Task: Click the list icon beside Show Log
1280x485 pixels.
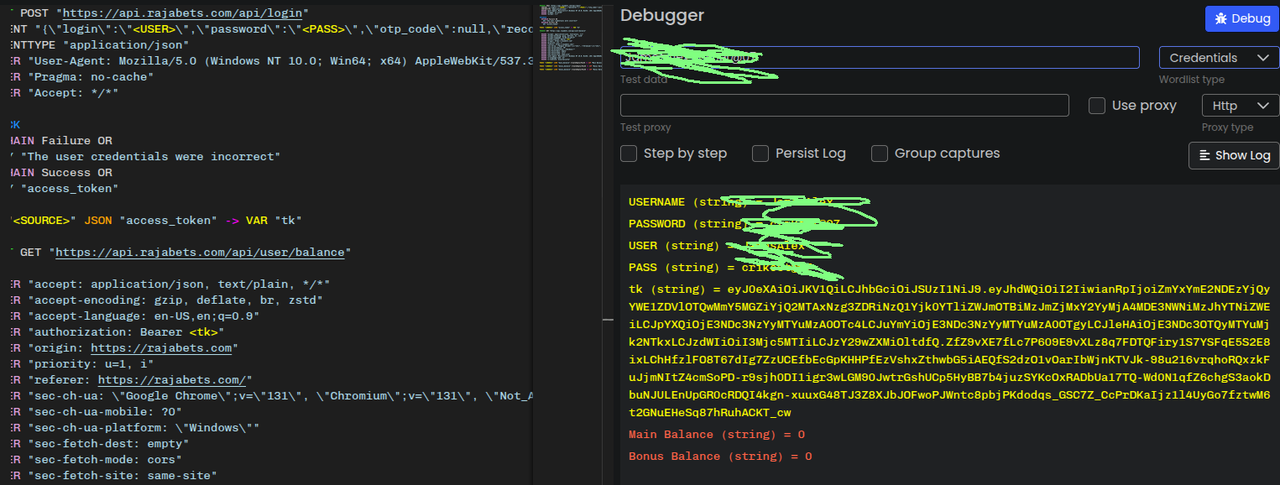Action: pyautogui.click(x=1205, y=155)
